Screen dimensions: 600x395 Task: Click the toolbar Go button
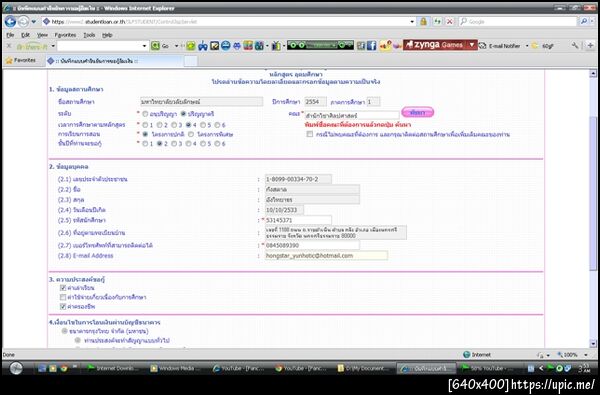coord(161,46)
